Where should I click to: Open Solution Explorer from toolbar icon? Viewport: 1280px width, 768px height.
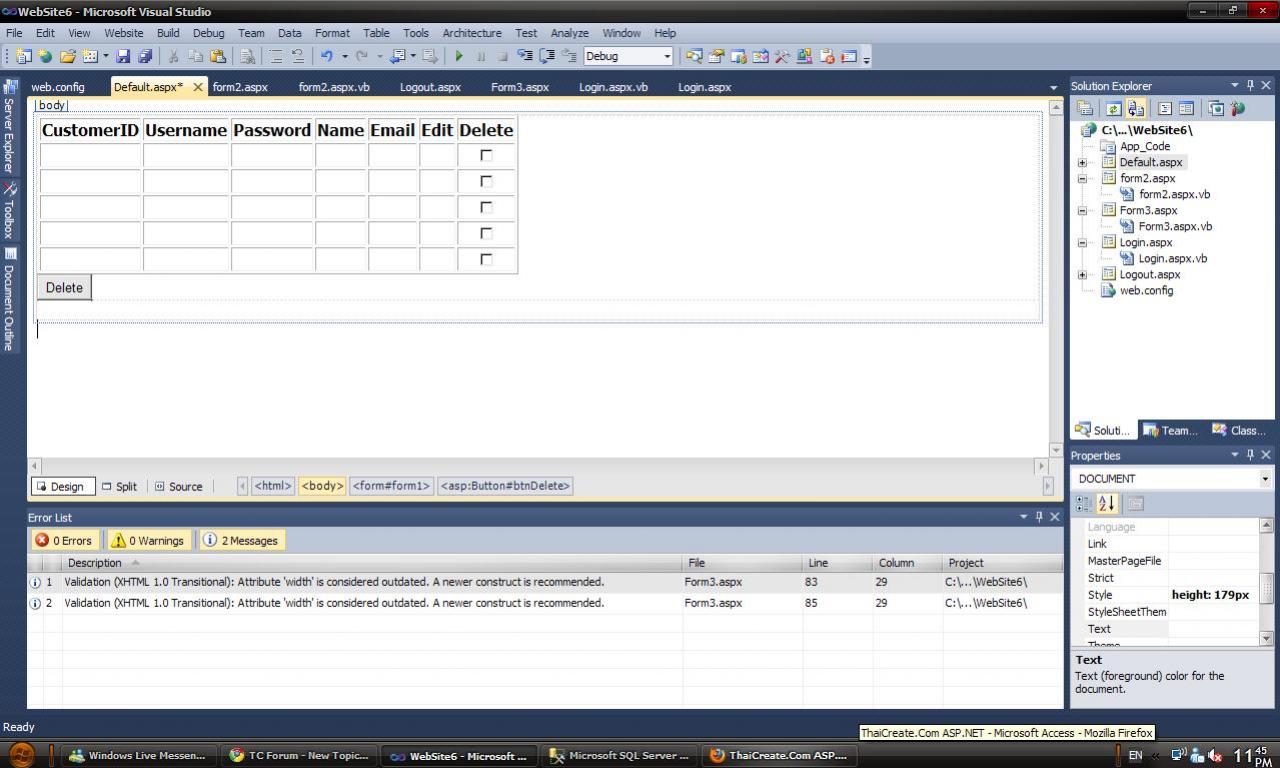point(693,57)
